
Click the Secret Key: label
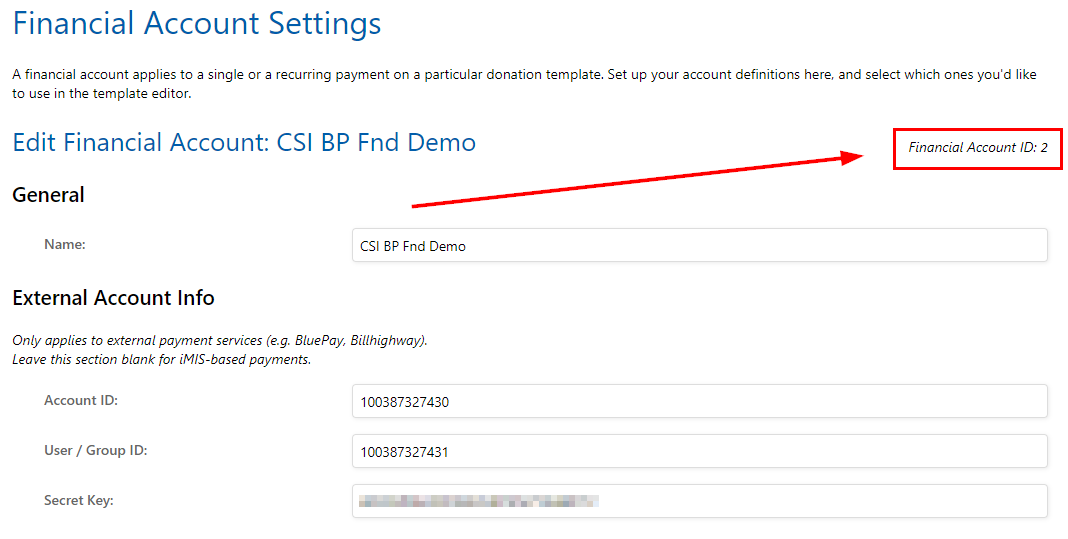78,500
